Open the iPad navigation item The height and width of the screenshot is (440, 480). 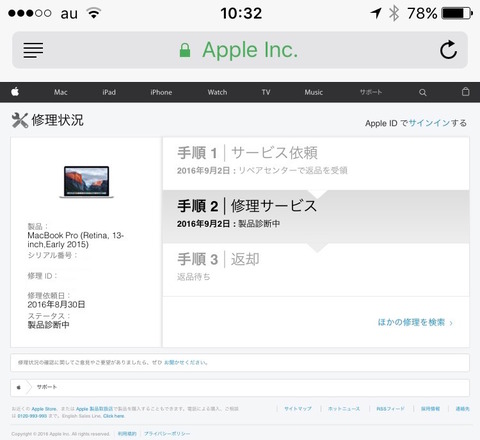(109, 92)
